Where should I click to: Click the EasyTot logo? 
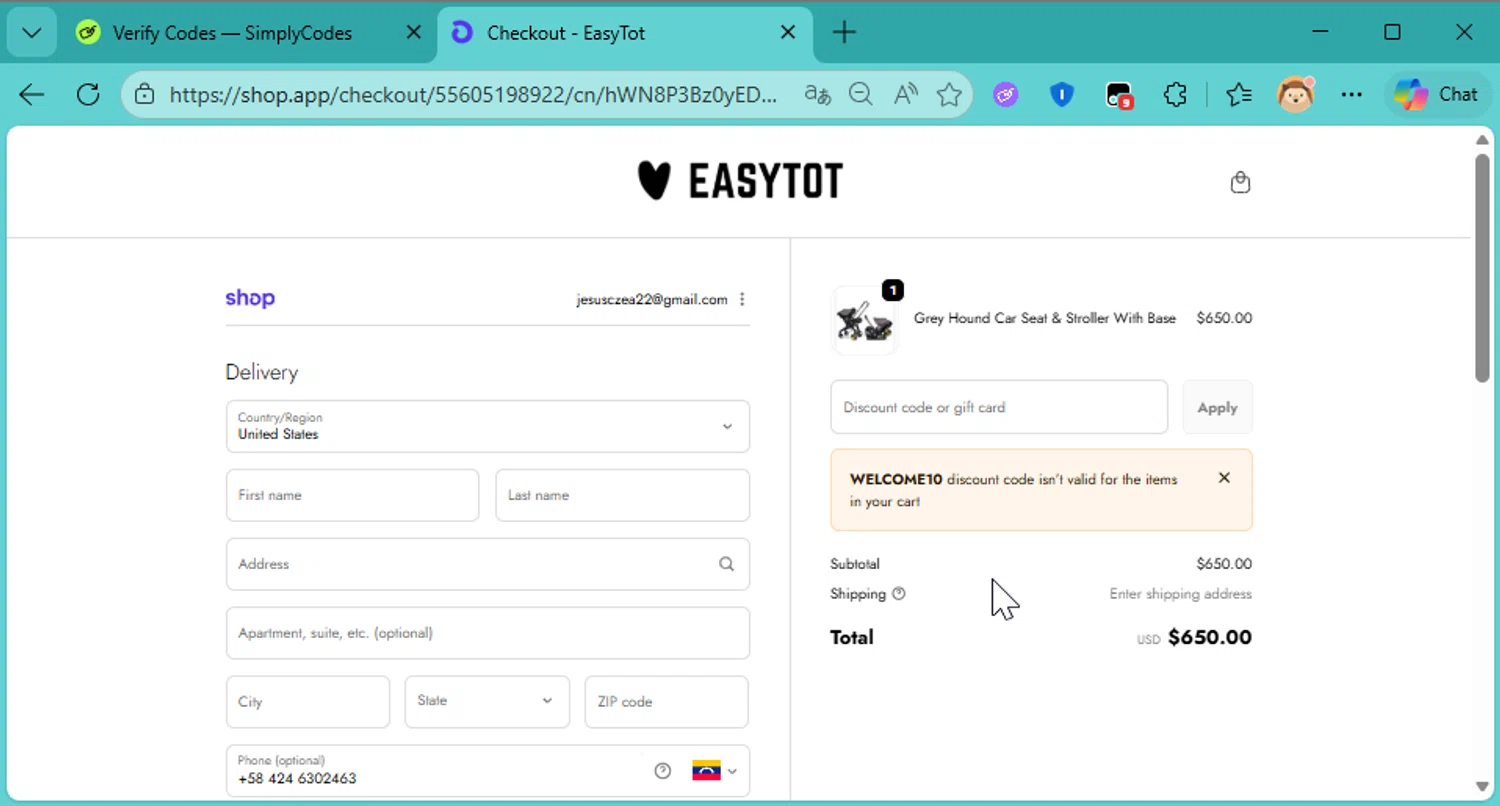coord(740,181)
